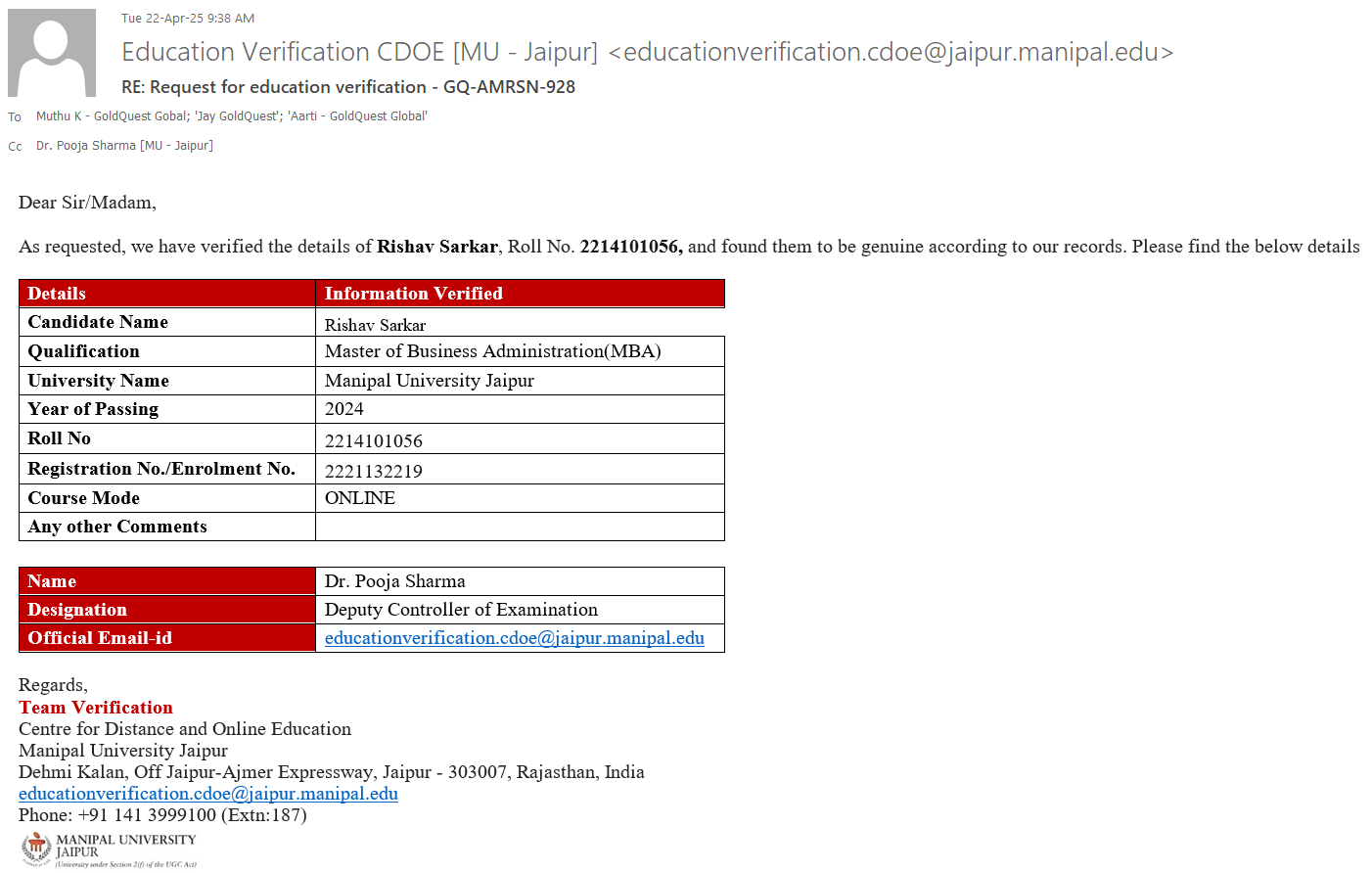
Task: Open email link in Official Email-id row
Action: (x=514, y=638)
